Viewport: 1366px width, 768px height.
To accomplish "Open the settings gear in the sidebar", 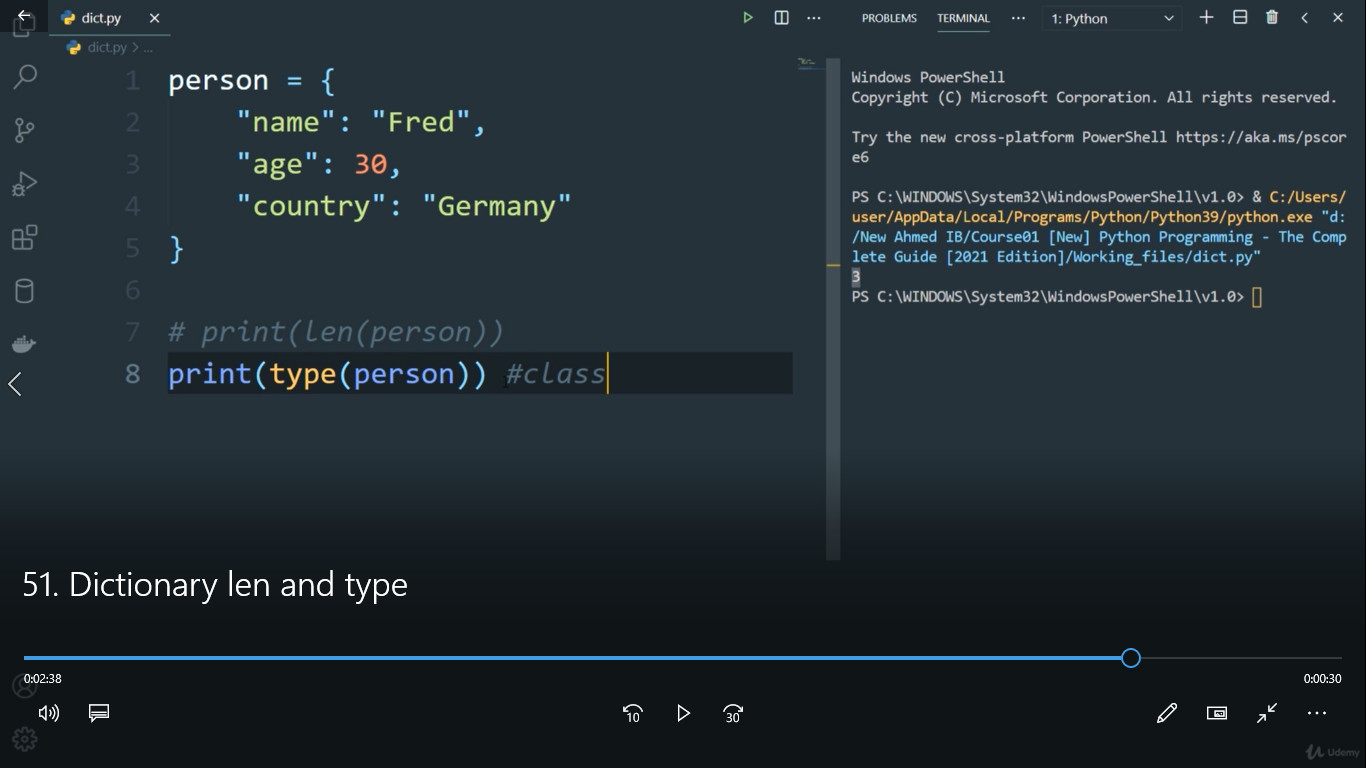I will point(24,739).
